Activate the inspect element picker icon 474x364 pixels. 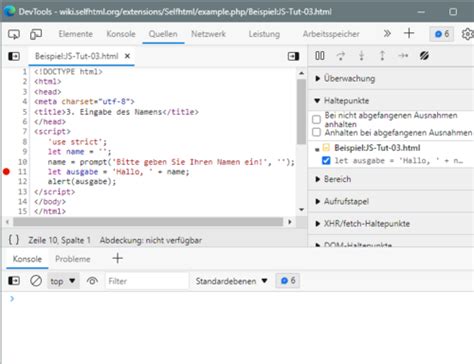tap(14, 34)
